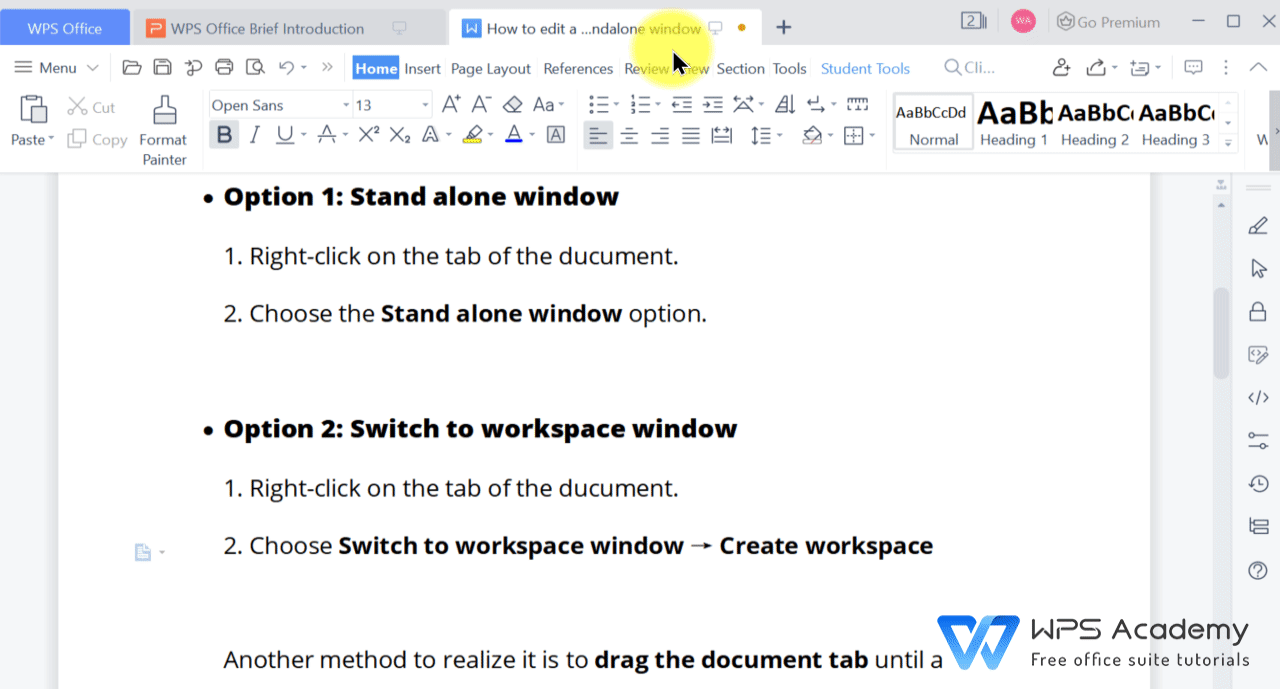Viewport: 1280px width, 689px height.
Task: Click the Go Premium button
Action: coord(1110,21)
